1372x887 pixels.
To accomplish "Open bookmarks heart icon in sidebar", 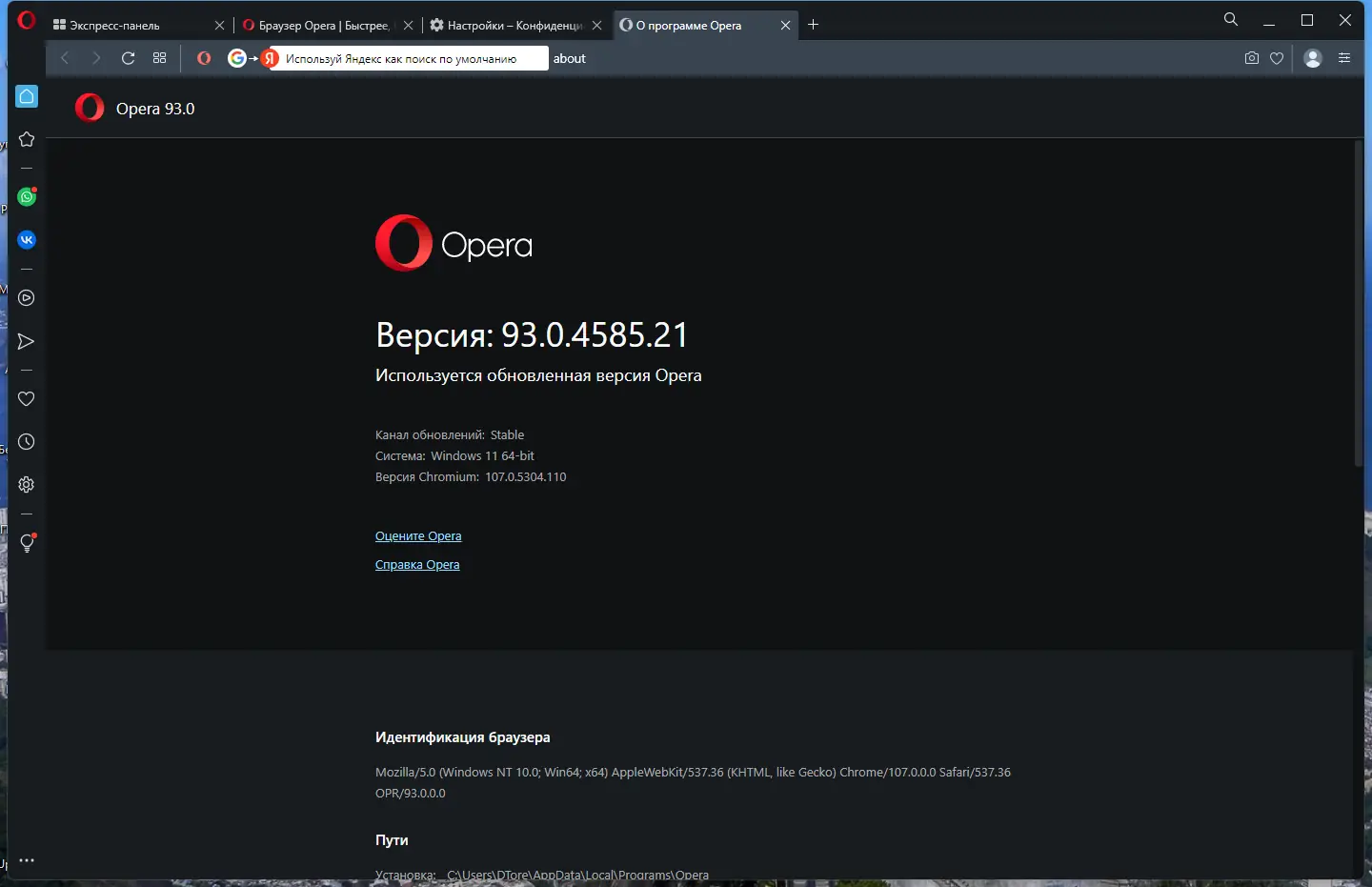I will (x=27, y=398).
